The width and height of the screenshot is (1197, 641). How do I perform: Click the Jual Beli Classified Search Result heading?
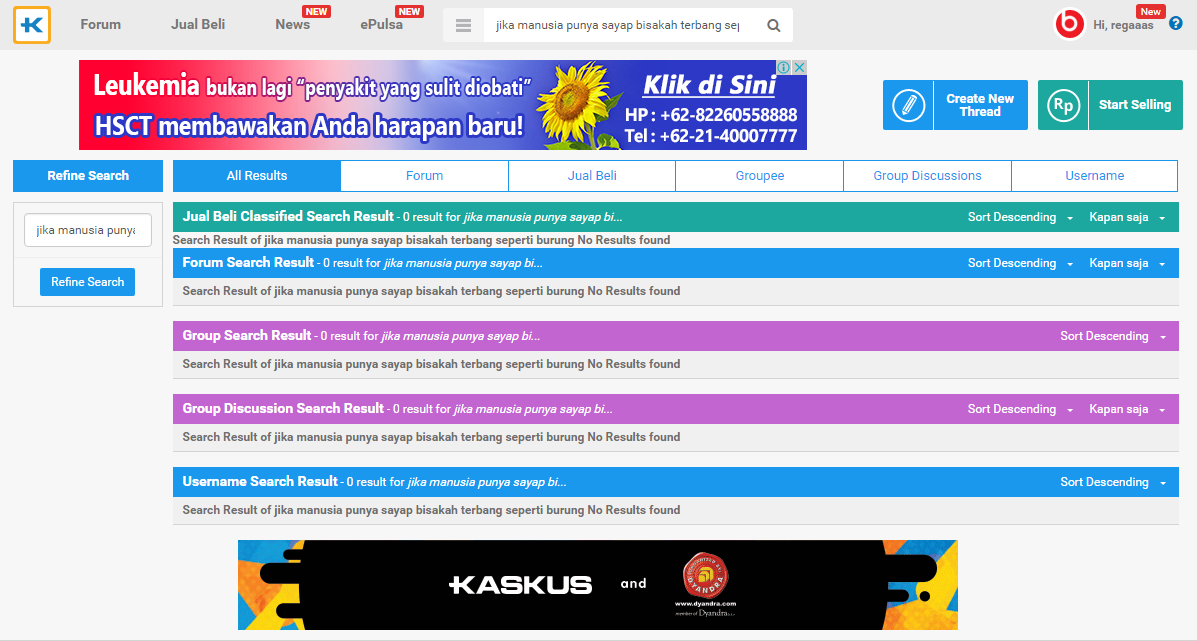click(288, 217)
